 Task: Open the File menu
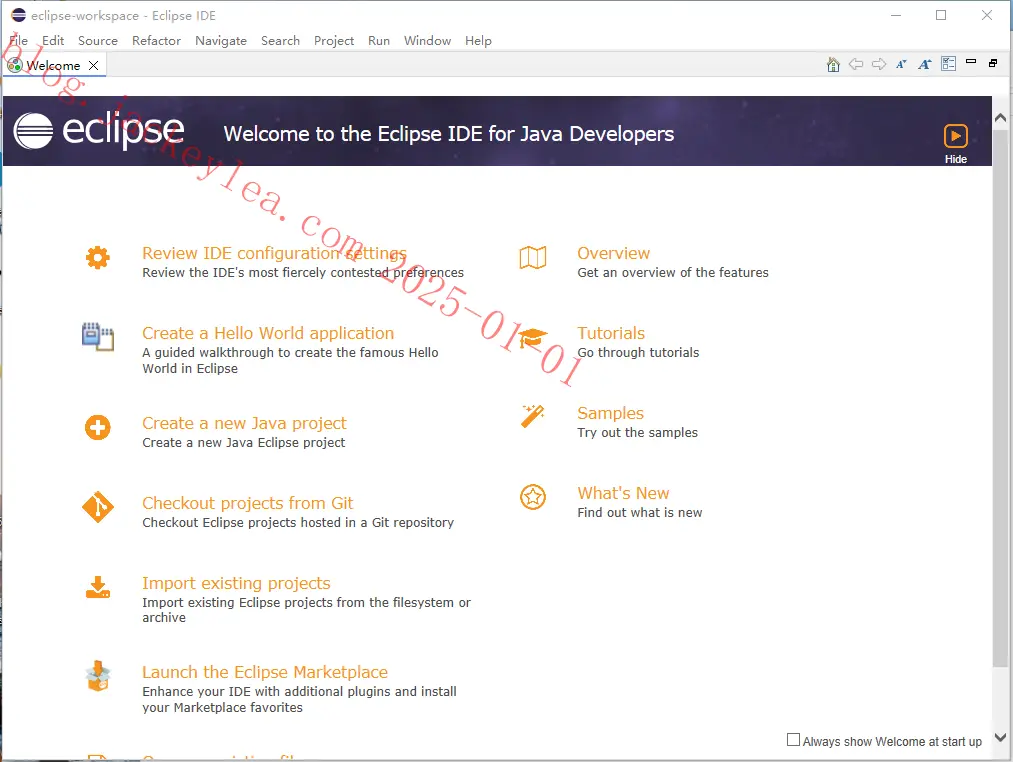19,41
